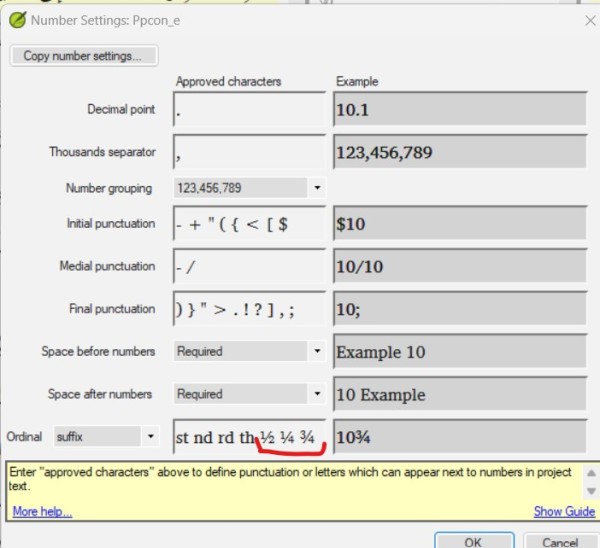Edit the Final punctuation field
This screenshot has height=548, width=600.
click(x=249, y=309)
